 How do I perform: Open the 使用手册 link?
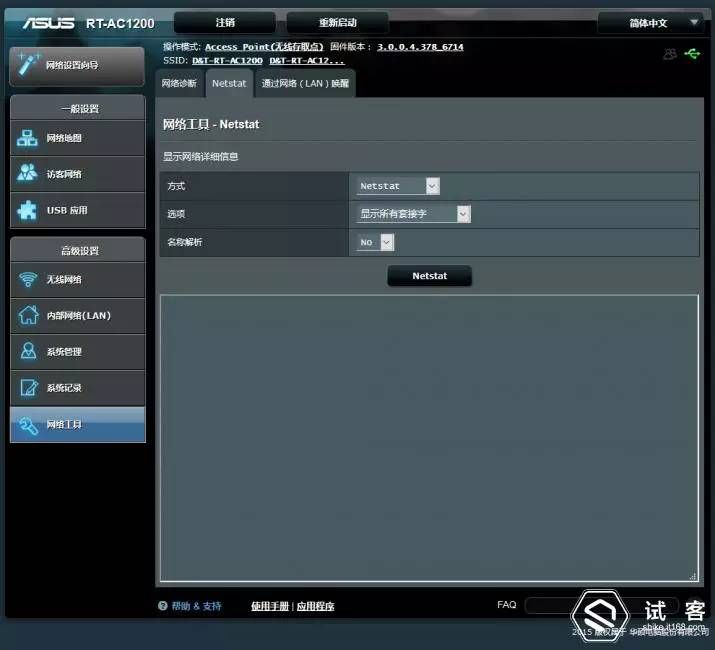coord(270,606)
